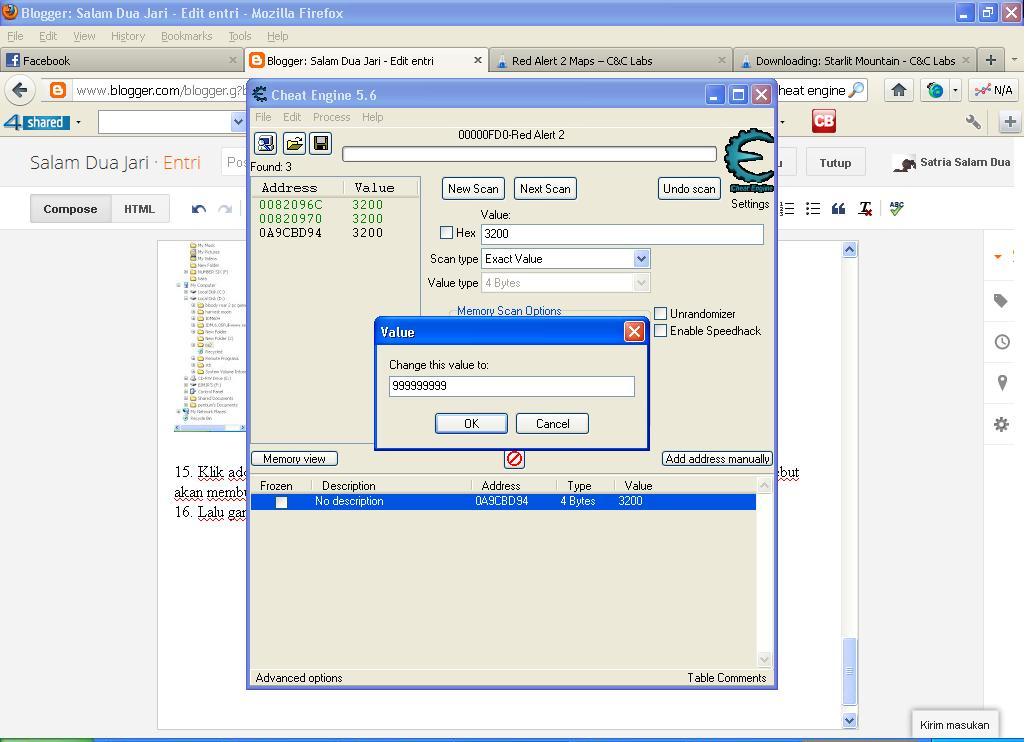Confirm value change with OK button
The height and width of the screenshot is (742, 1026).
471,423
